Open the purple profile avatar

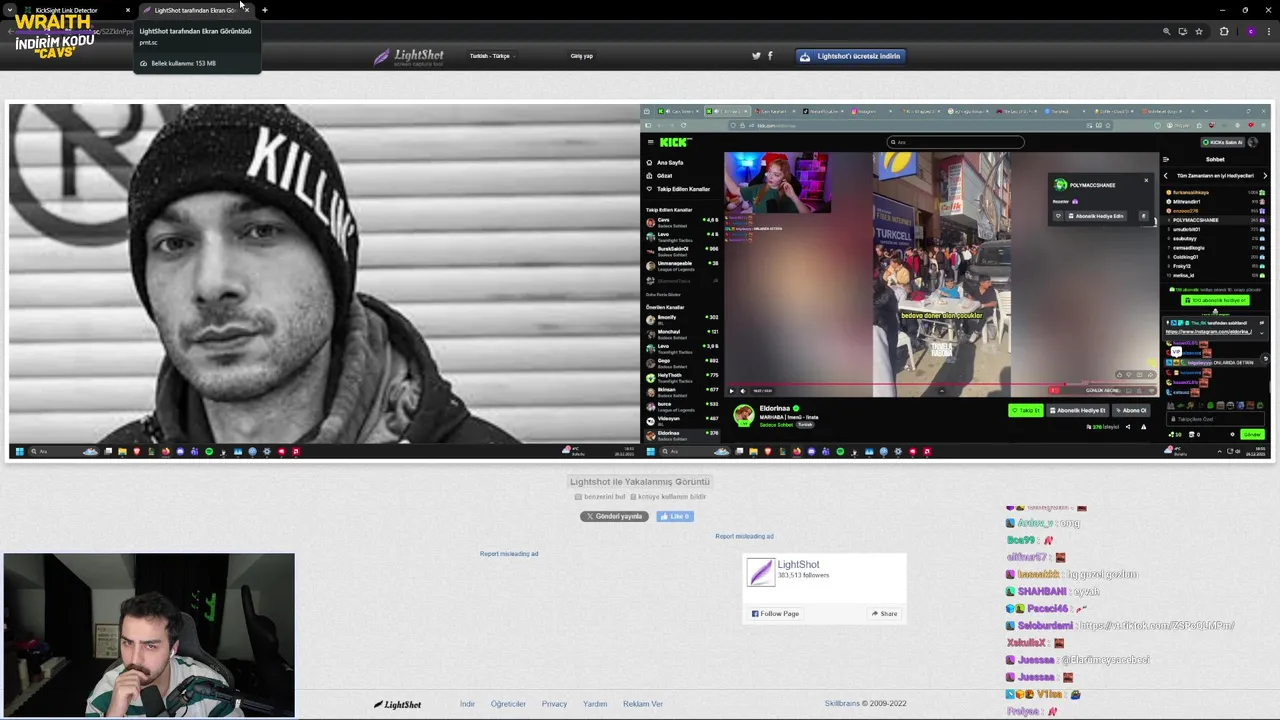[1250, 32]
